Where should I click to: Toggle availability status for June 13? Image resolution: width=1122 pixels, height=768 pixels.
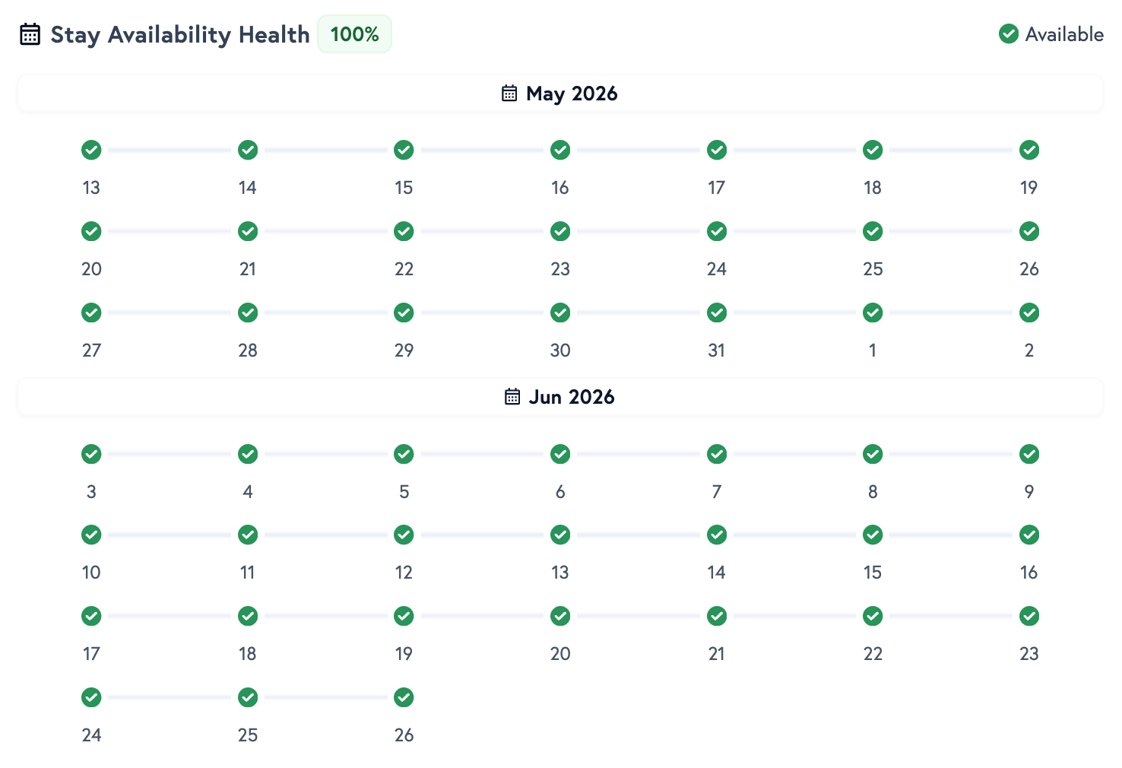pyautogui.click(x=560, y=535)
